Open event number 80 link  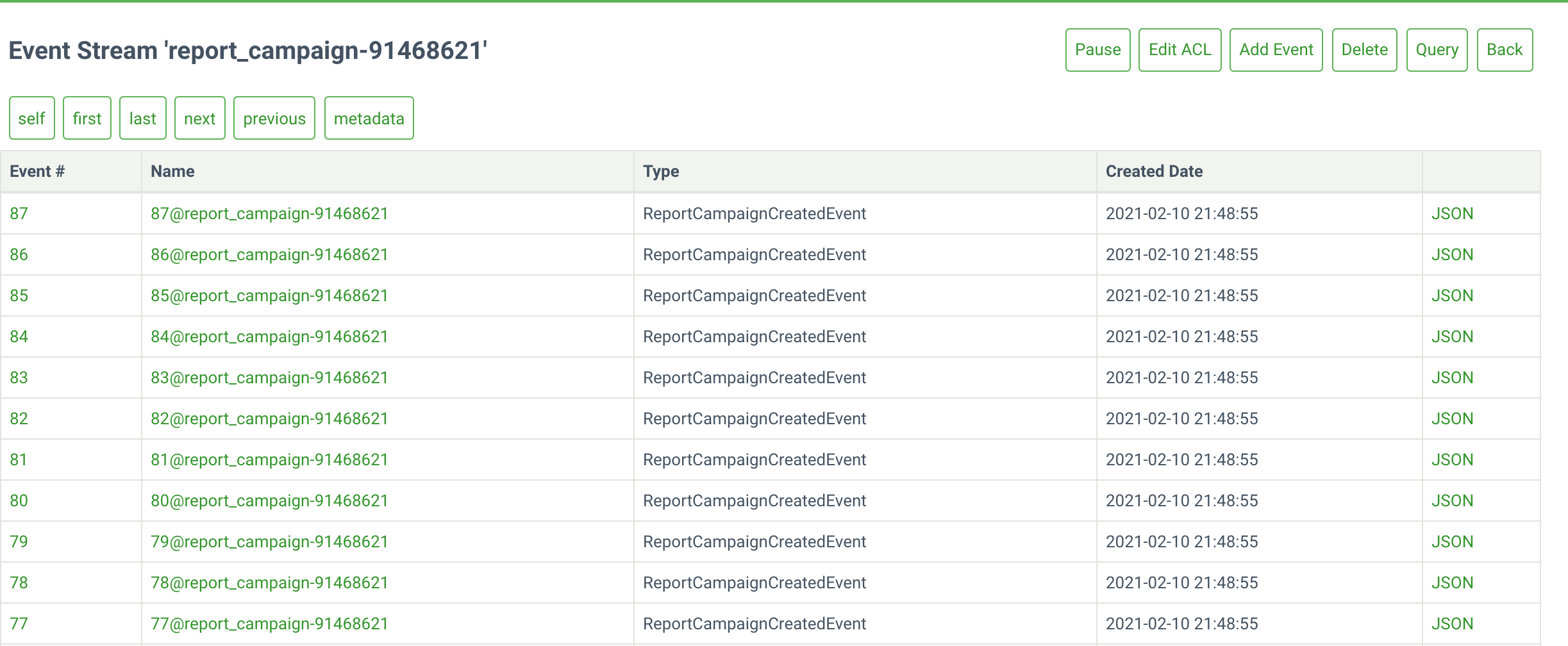coord(19,501)
